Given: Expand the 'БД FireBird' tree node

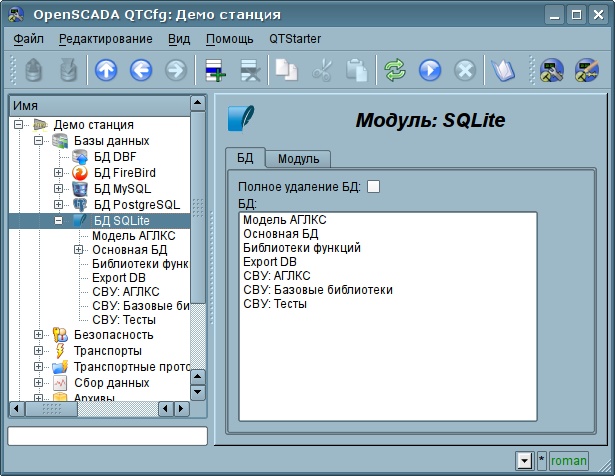Looking at the screenshot, I should tap(58, 173).
